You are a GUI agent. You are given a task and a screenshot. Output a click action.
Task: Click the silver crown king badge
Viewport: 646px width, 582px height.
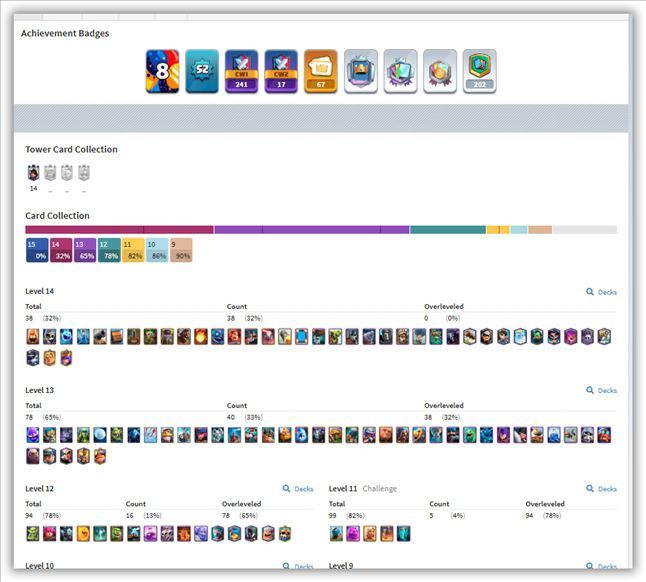point(360,71)
